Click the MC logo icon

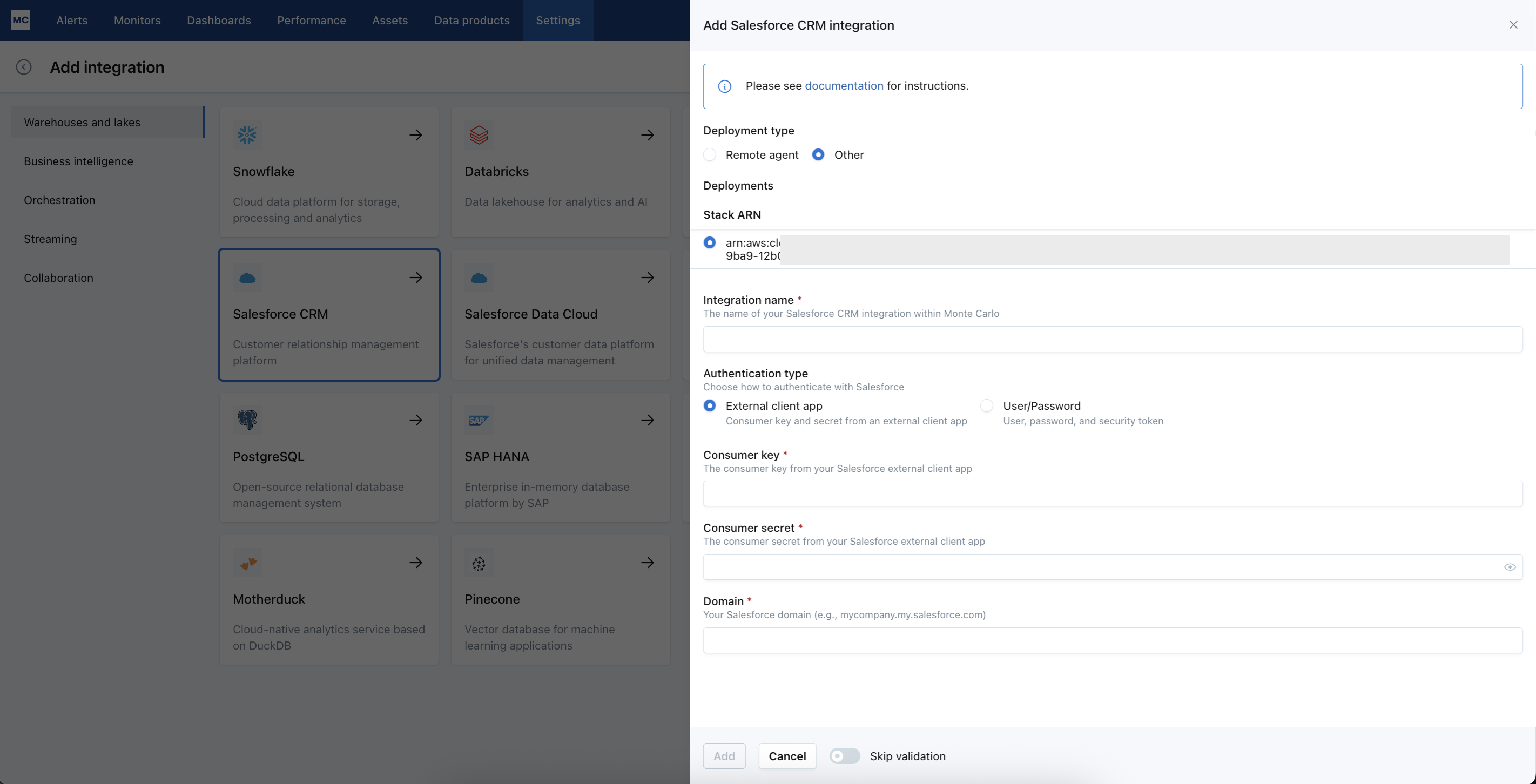click(x=21, y=19)
